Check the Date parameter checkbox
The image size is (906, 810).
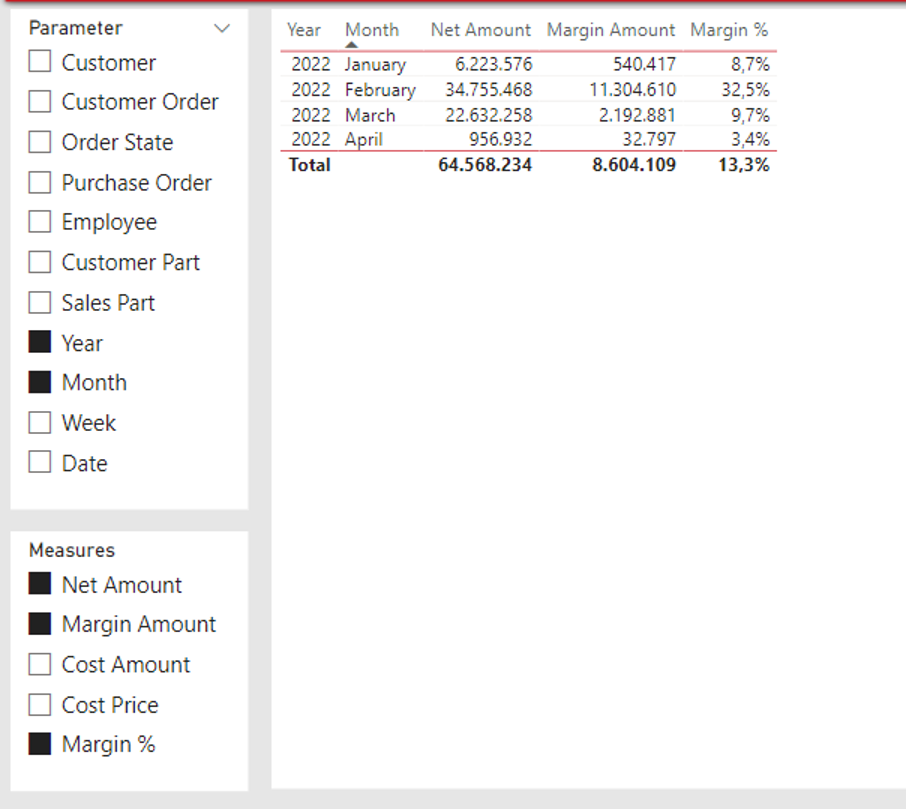point(40,462)
